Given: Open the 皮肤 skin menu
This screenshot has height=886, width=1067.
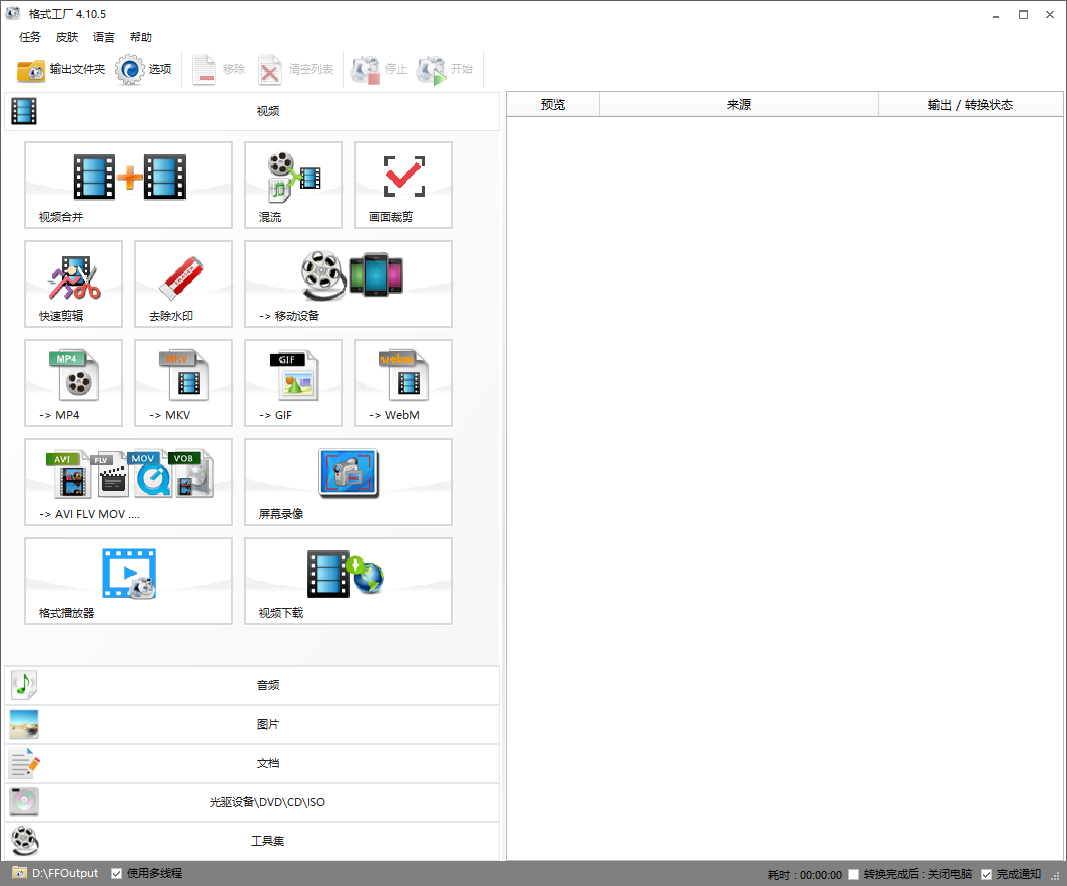Looking at the screenshot, I should [x=67, y=37].
